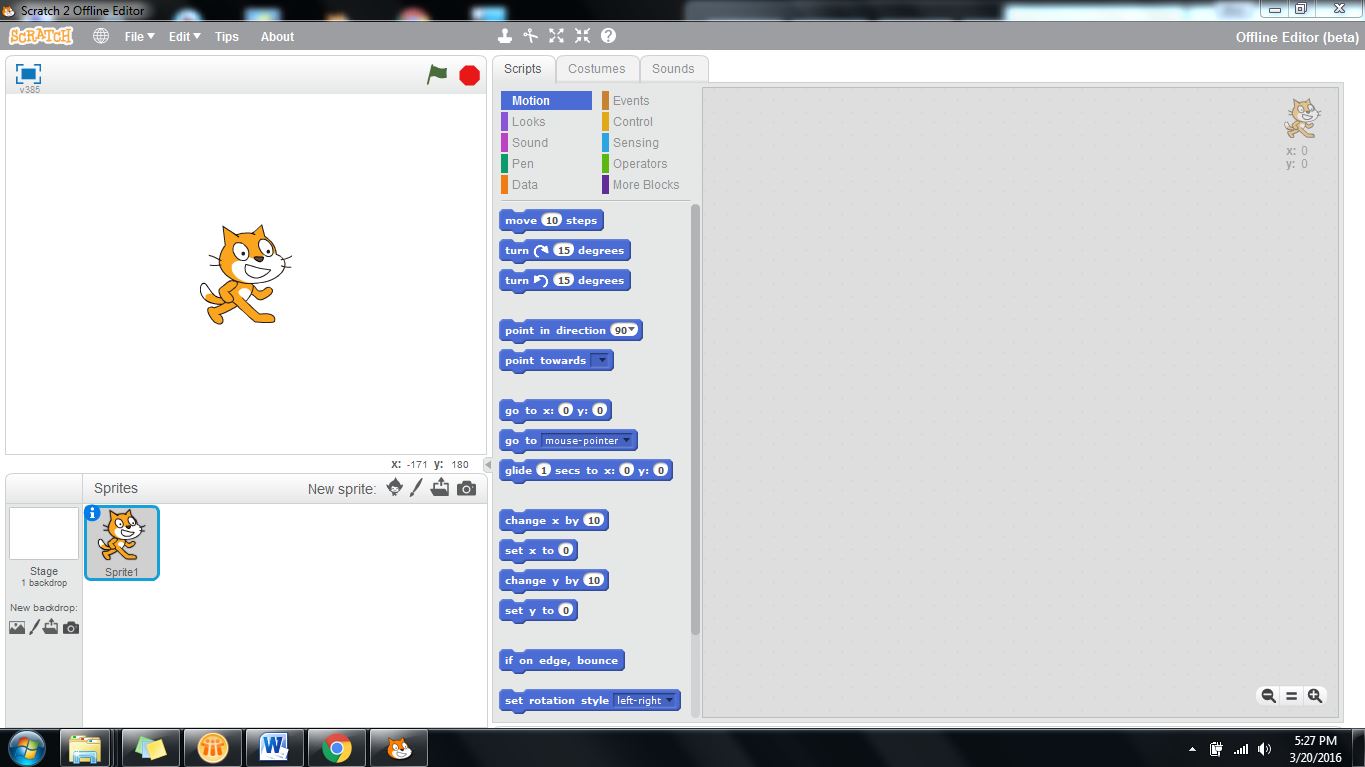Open the File menu
Viewport: 1365px width, 767px height.
pyautogui.click(x=139, y=36)
